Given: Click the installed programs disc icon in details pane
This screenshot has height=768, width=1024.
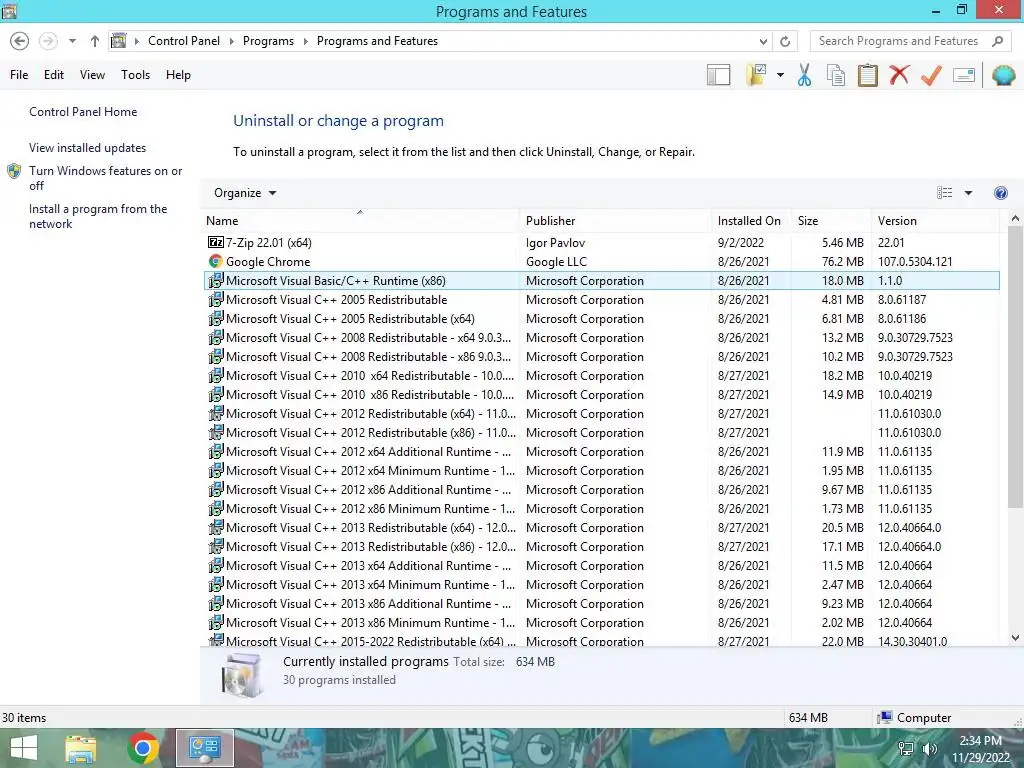Looking at the screenshot, I should 242,675.
